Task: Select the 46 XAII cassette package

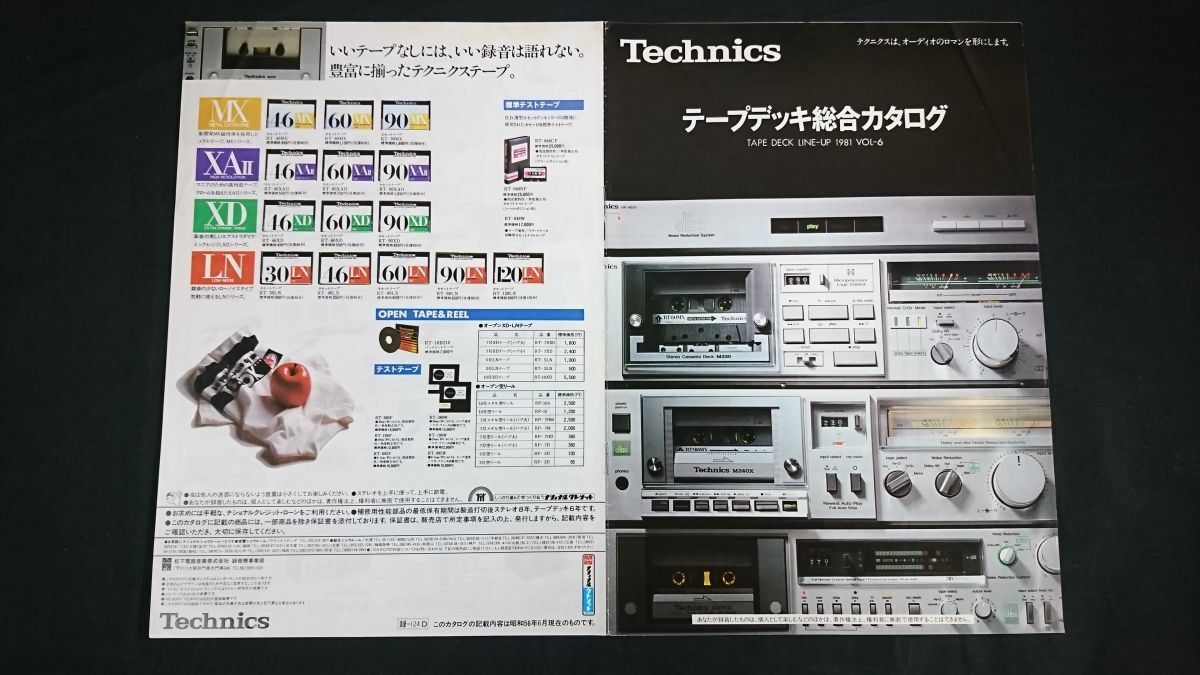Action: pyautogui.click(x=293, y=168)
